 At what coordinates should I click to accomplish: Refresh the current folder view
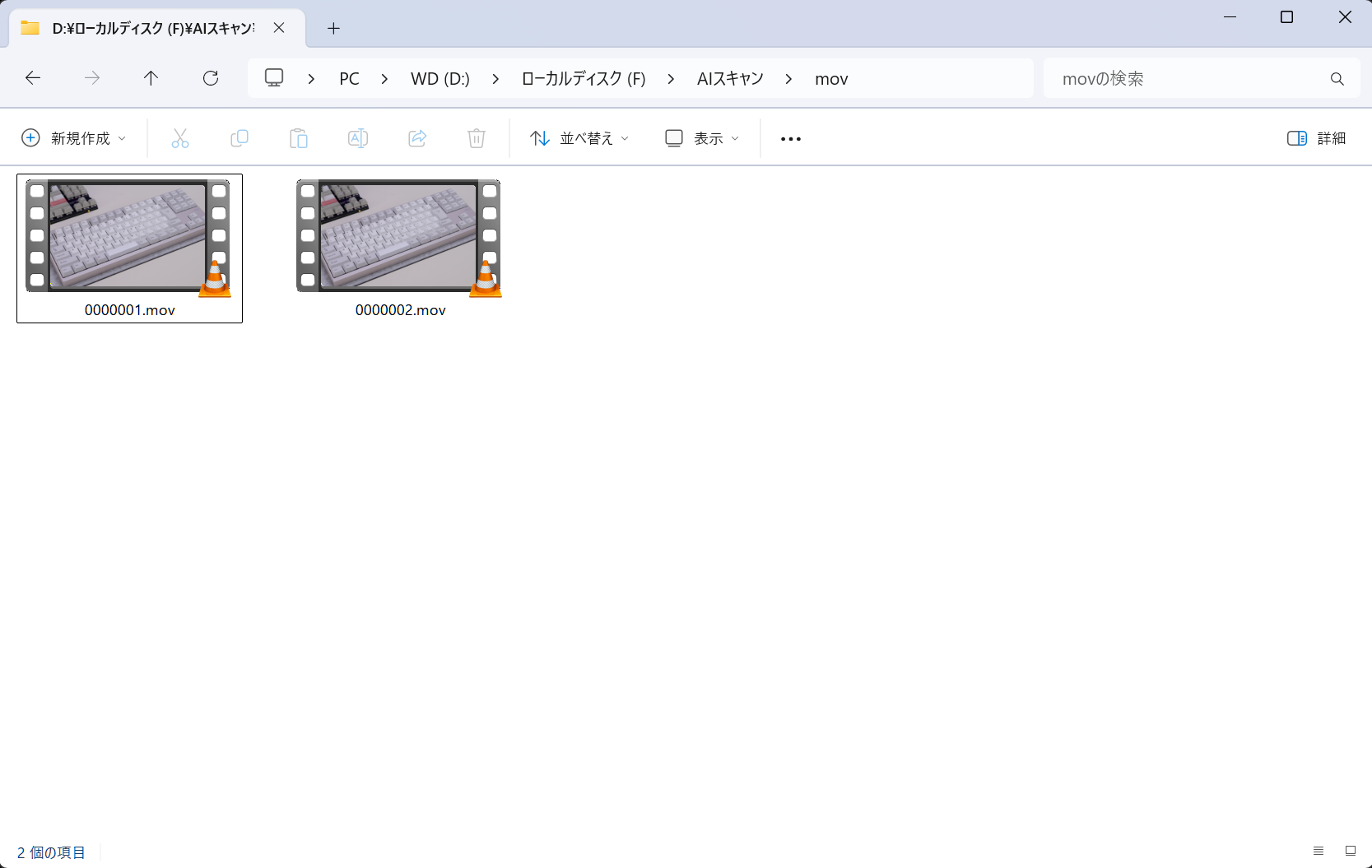[x=211, y=78]
